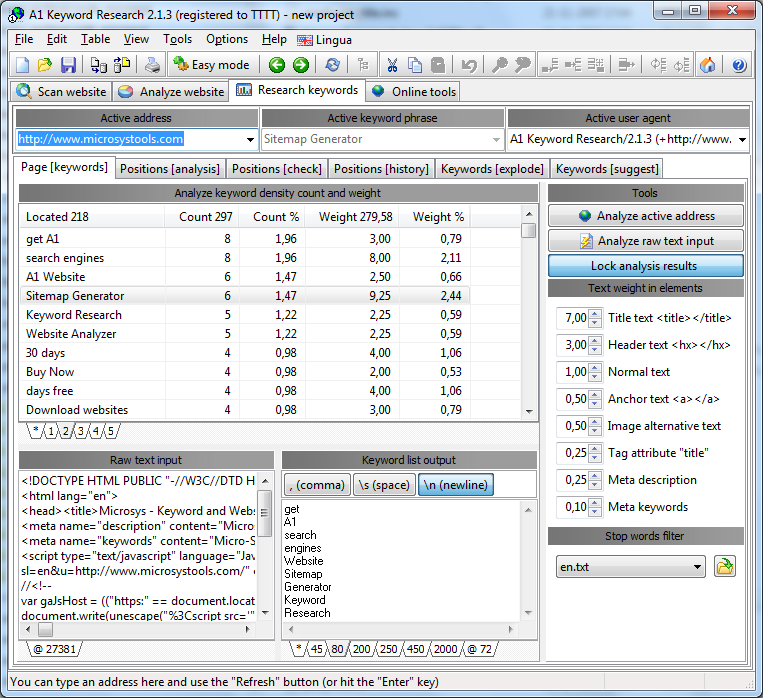Click the New project icon
763x698 pixels.
click(22, 65)
